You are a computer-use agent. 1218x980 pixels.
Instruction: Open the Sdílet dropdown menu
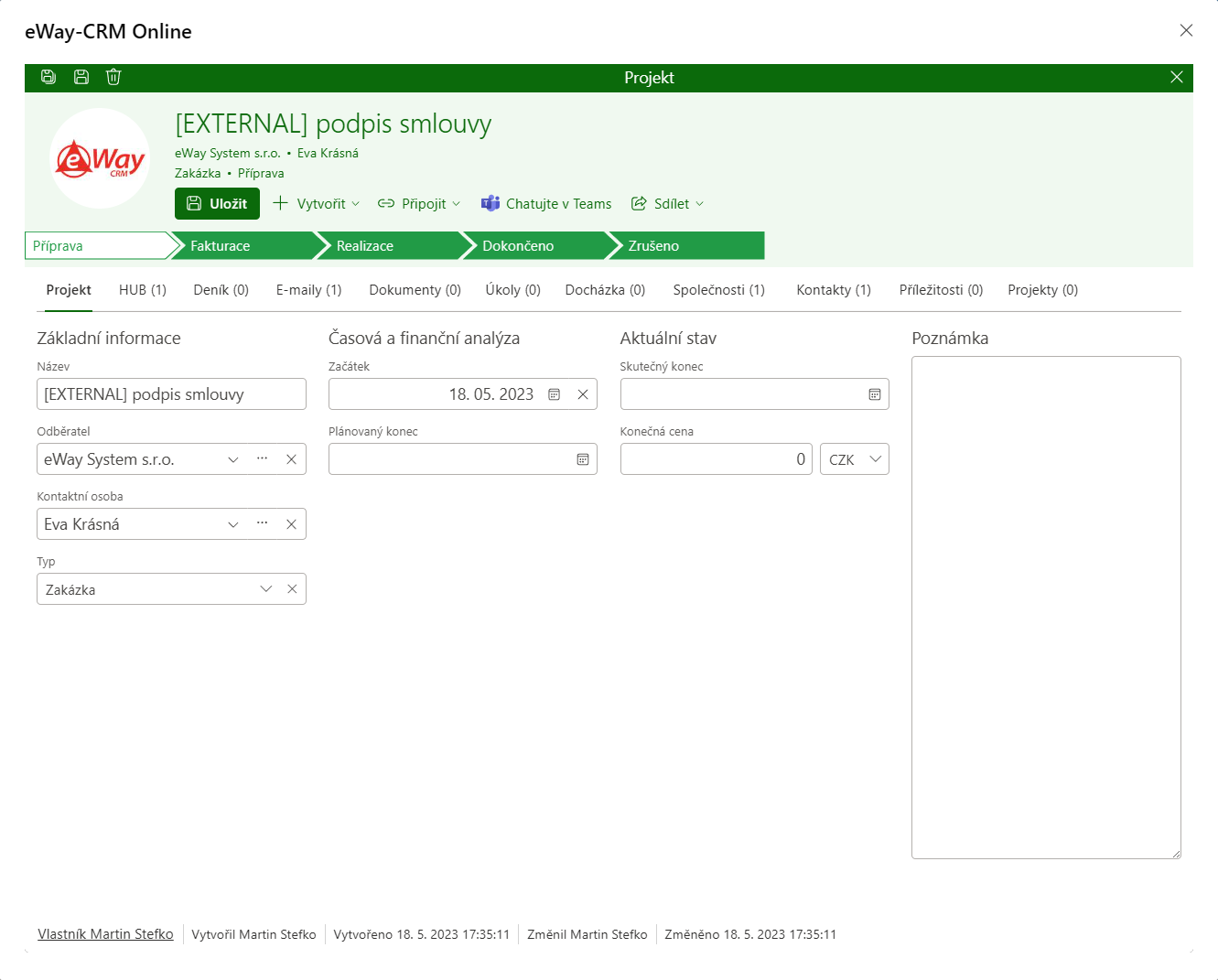(667, 203)
